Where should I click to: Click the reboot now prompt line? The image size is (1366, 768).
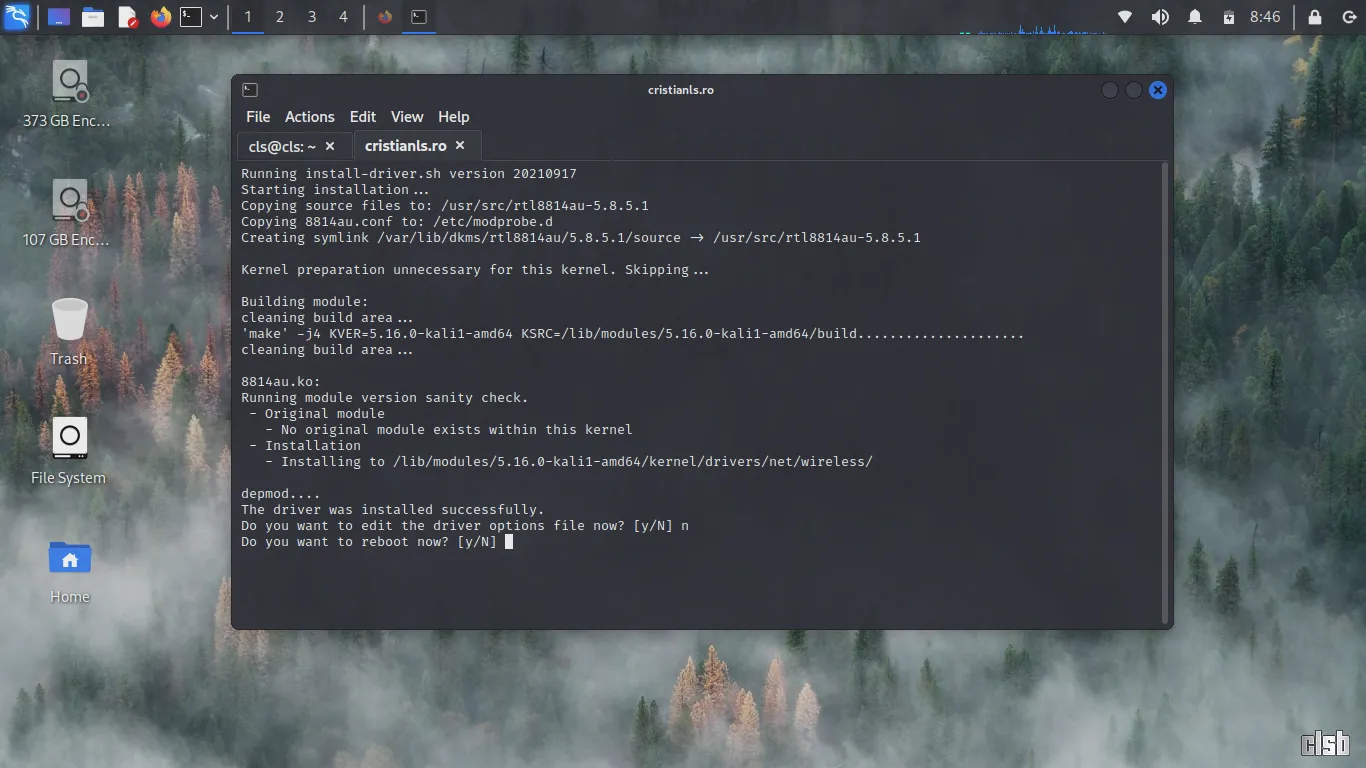point(377,542)
